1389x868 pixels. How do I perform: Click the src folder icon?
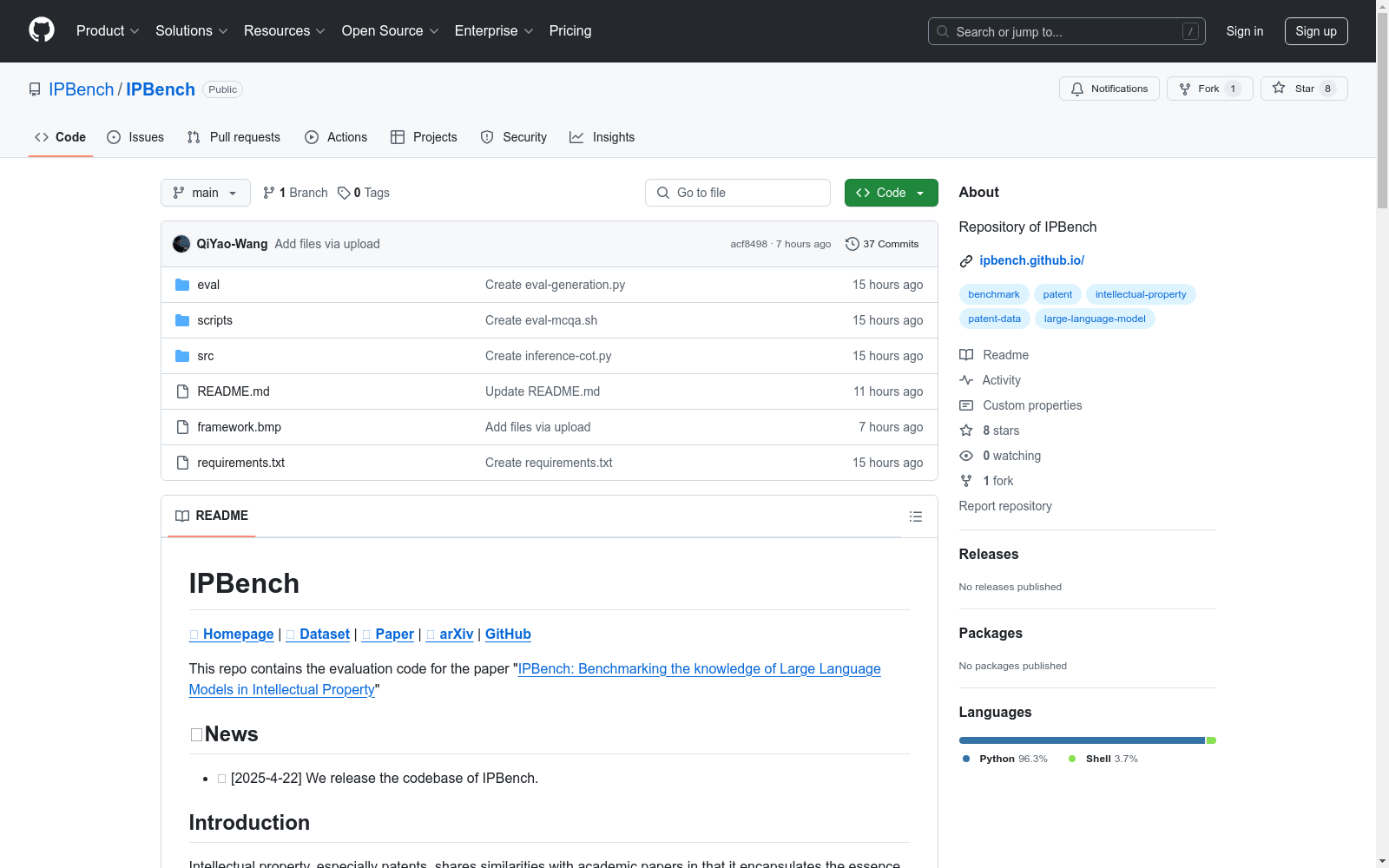point(182,356)
